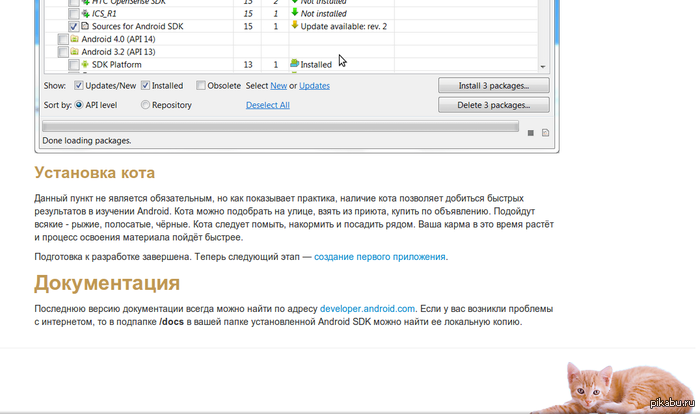
Task: Uncheck the Updates/New checkbox
Action: [x=80, y=86]
